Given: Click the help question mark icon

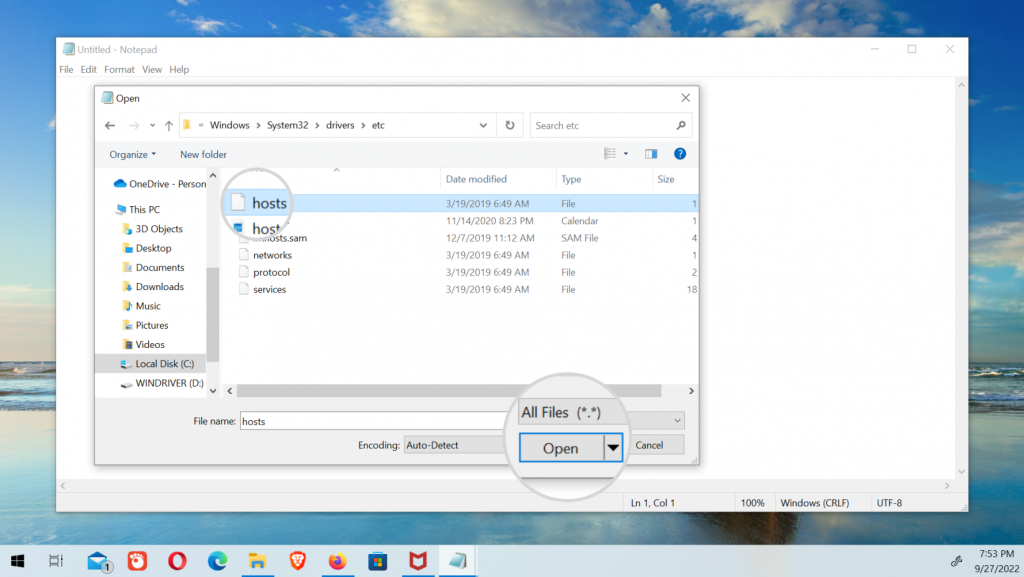Looking at the screenshot, I should tap(680, 154).
